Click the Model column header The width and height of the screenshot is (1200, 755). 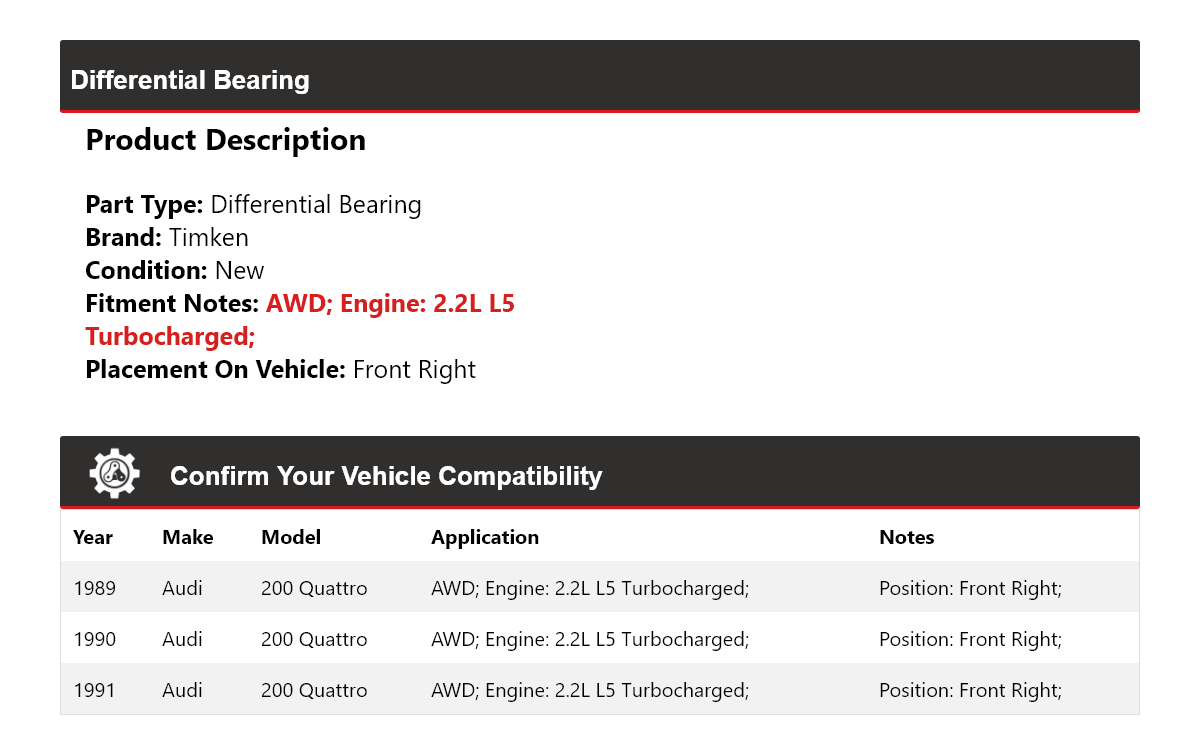point(291,537)
